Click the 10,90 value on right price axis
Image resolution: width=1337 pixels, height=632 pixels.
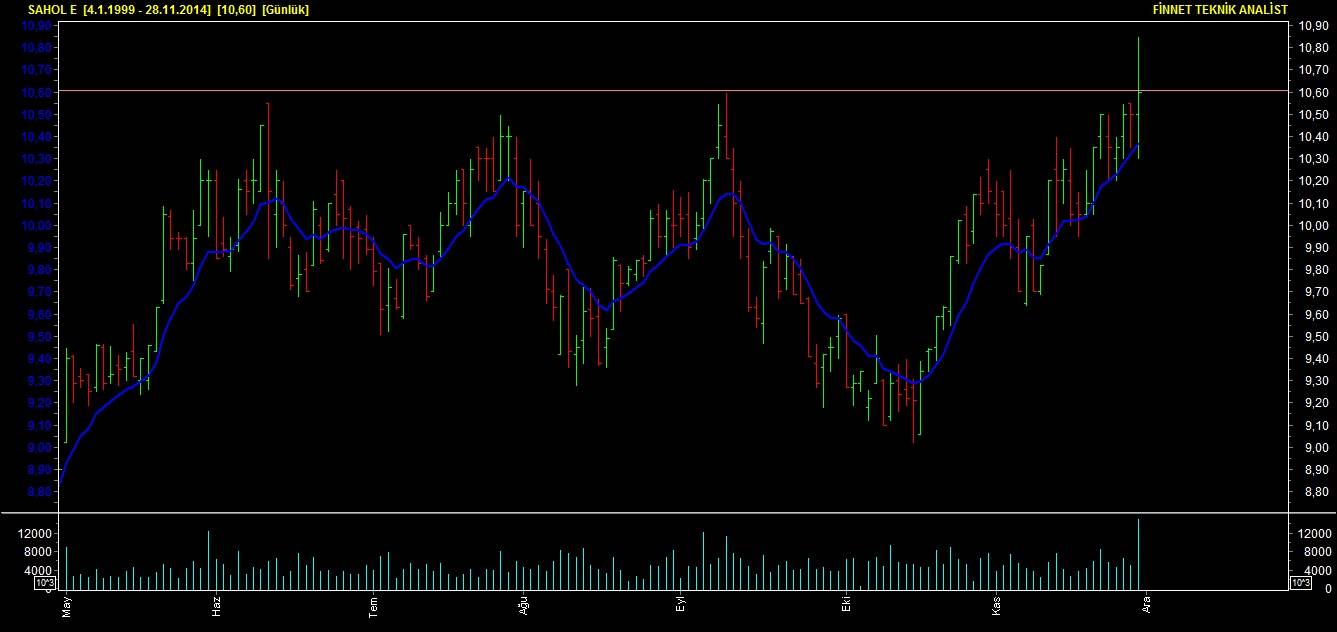coord(1312,25)
